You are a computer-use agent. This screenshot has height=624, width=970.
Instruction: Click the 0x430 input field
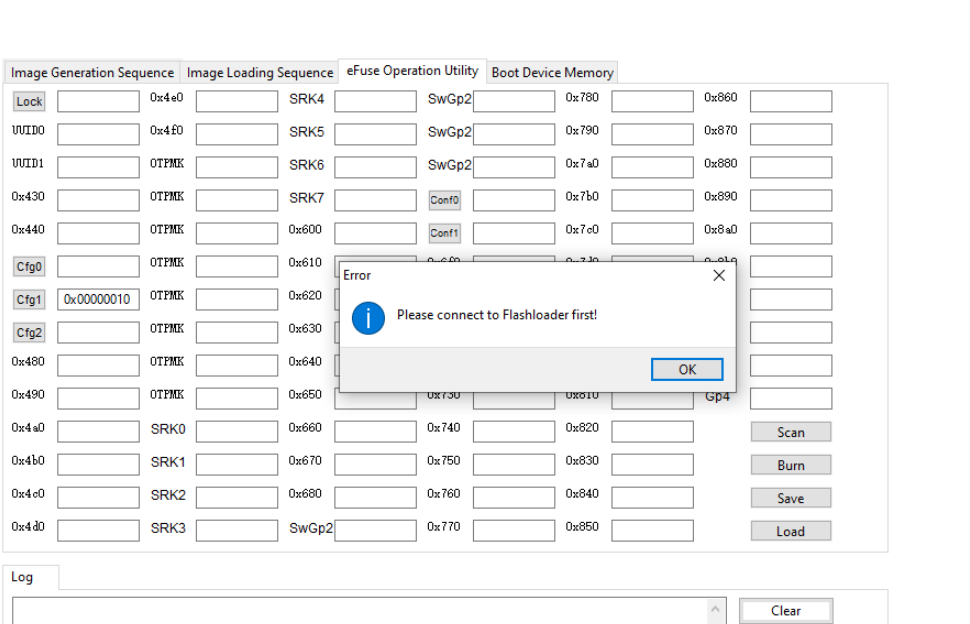(98, 200)
